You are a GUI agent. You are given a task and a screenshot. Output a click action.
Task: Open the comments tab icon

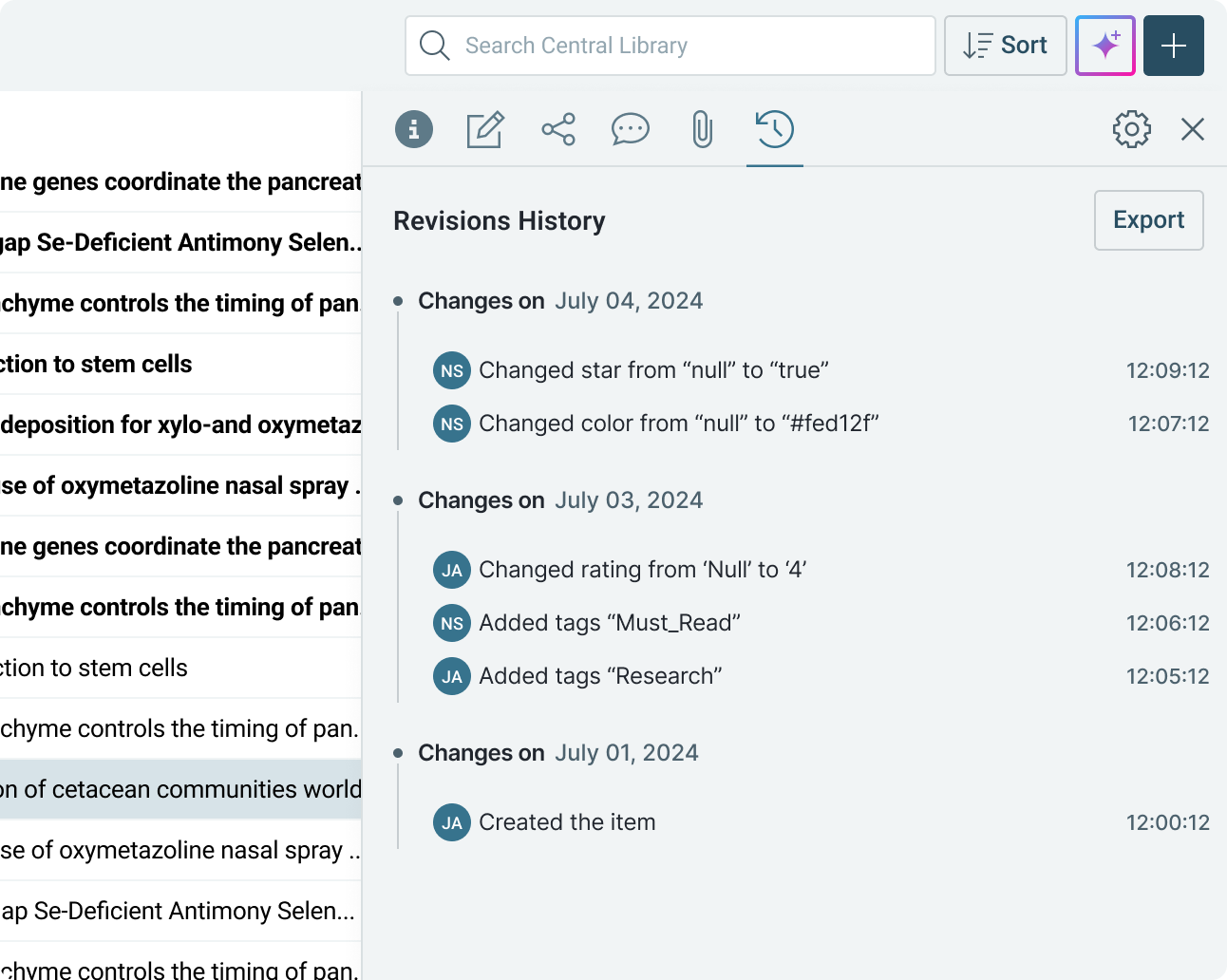[630, 129]
